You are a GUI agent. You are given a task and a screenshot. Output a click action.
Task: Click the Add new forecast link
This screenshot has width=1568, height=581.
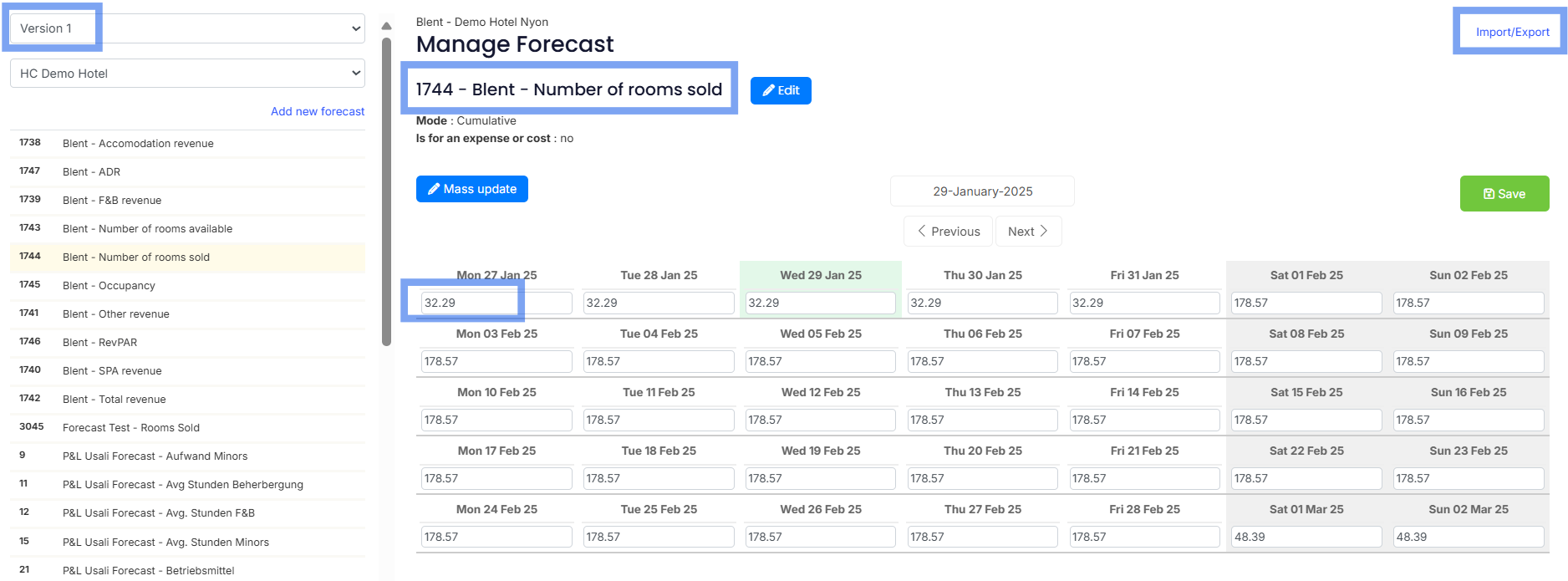(318, 111)
